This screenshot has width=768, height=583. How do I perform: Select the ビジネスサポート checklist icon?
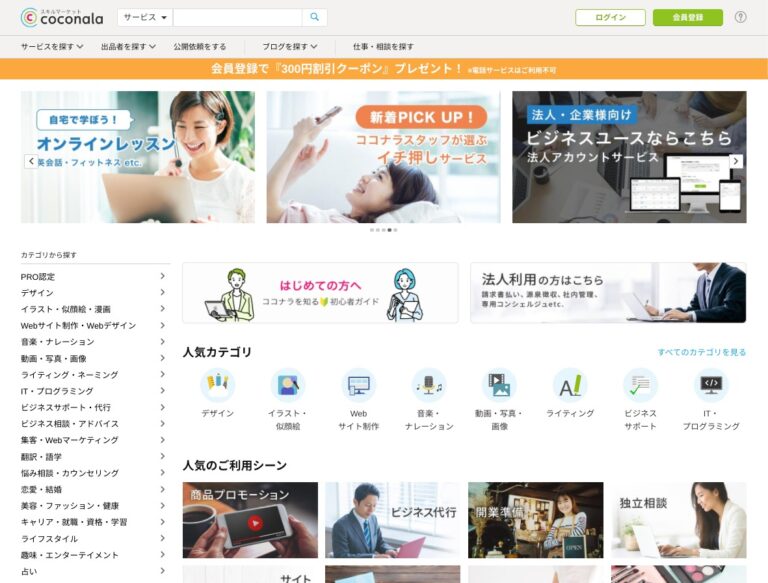tap(640, 385)
